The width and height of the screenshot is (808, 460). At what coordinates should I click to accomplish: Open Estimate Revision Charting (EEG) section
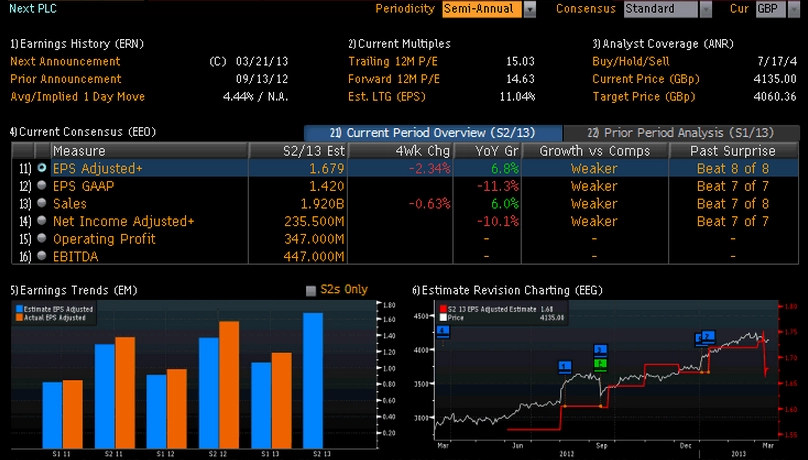click(x=507, y=291)
